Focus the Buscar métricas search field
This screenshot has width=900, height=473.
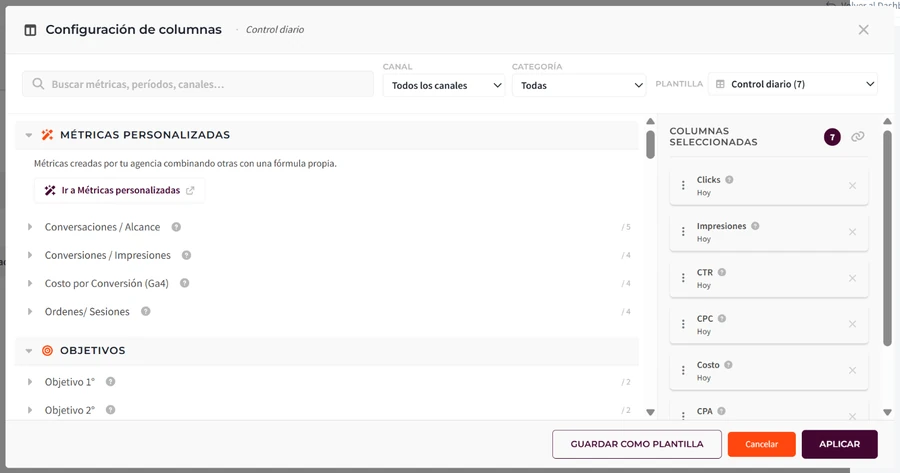tap(198, 84)
